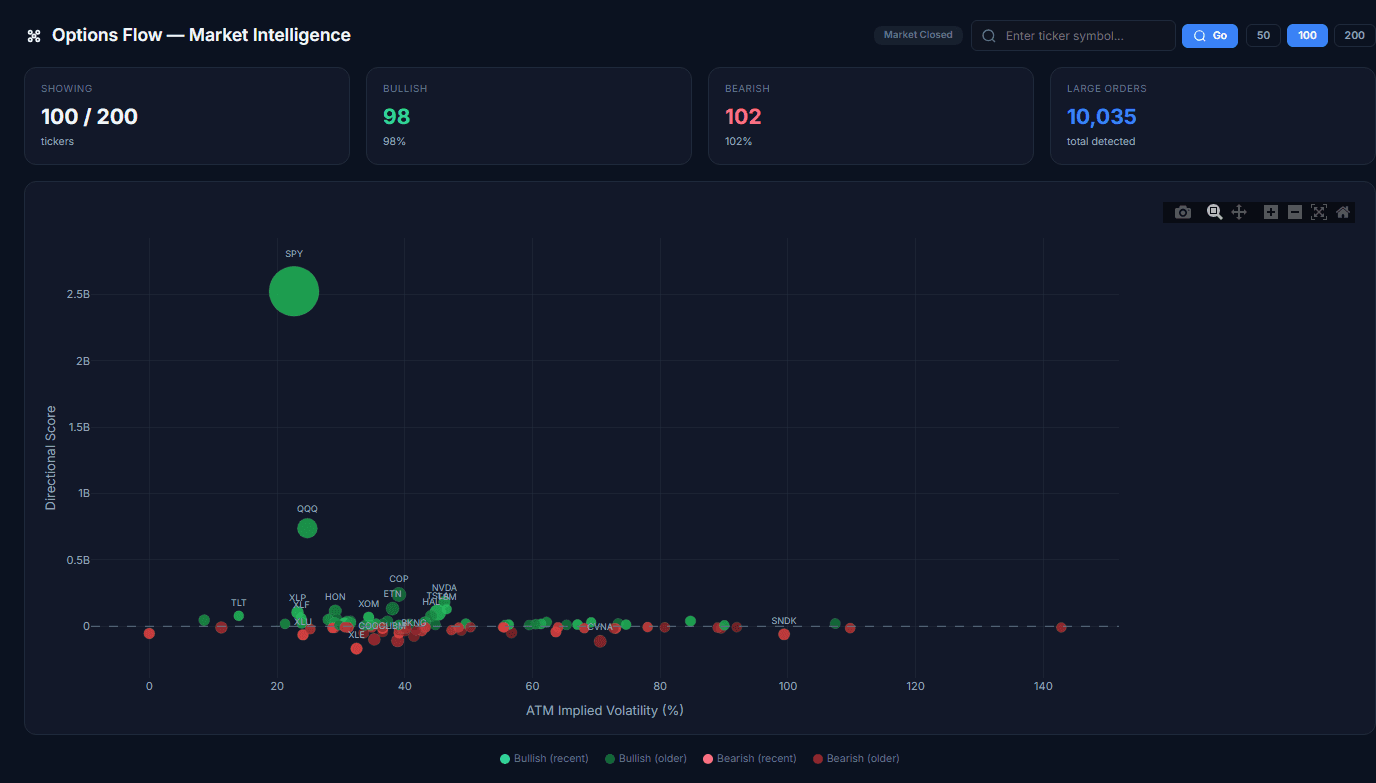Screen dimensions: 1376x783
Task: Toggle the Bullish (recent) legend entry
Action: pyautogui.click(x=543, y=758)
